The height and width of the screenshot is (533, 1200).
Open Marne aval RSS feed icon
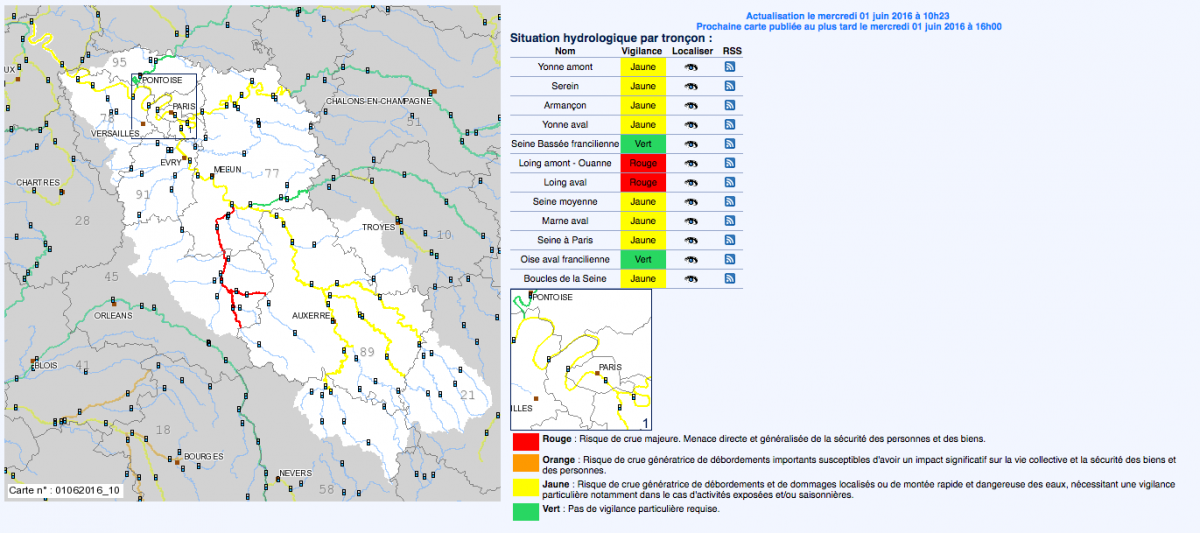731,221
